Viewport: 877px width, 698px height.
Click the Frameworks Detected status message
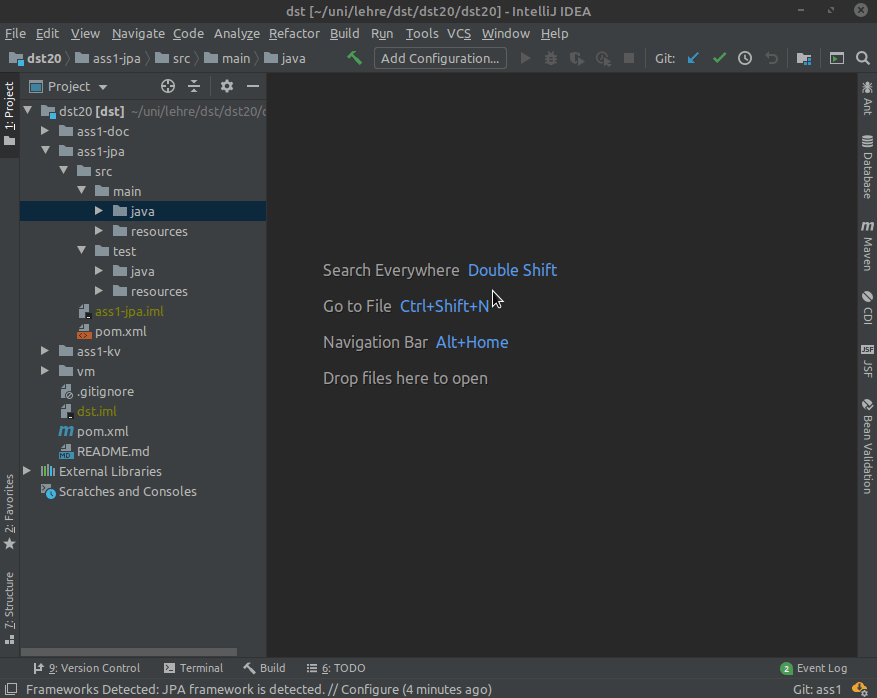point(258,689)
